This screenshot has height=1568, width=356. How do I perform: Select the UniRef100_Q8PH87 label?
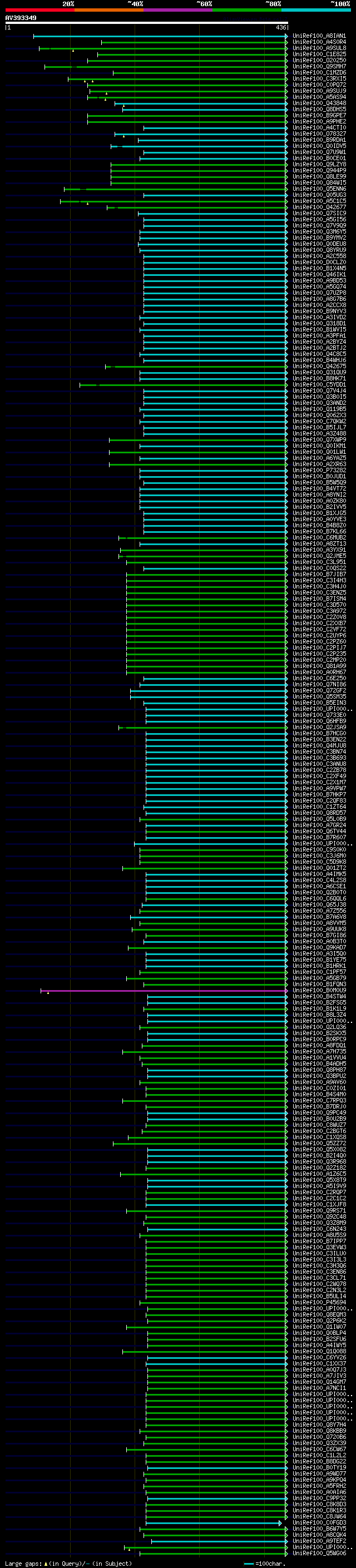[x=319, y=1070]
